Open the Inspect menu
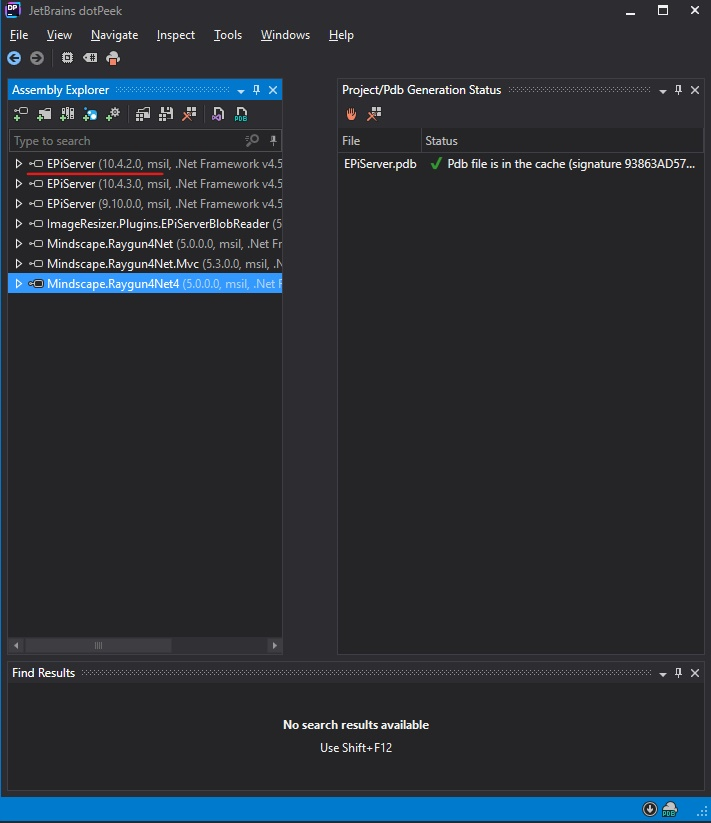Image resolution: width=711 pixels, height=823 pixels. point(176,35)
